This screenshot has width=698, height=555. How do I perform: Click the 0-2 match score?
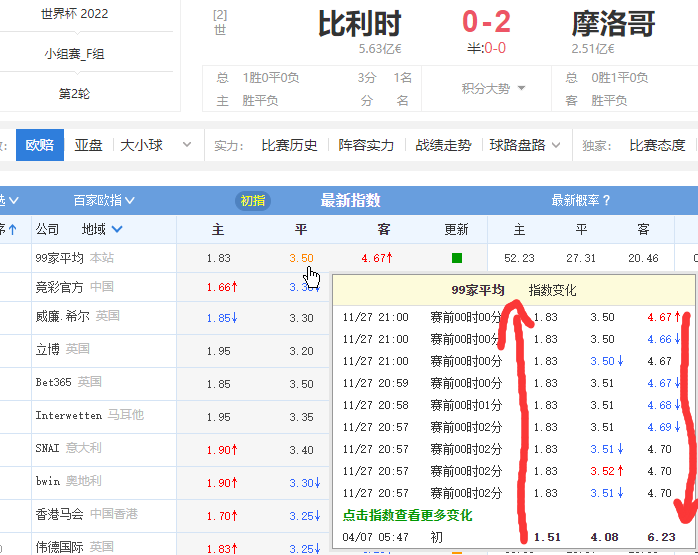click(x=486, y=22)
